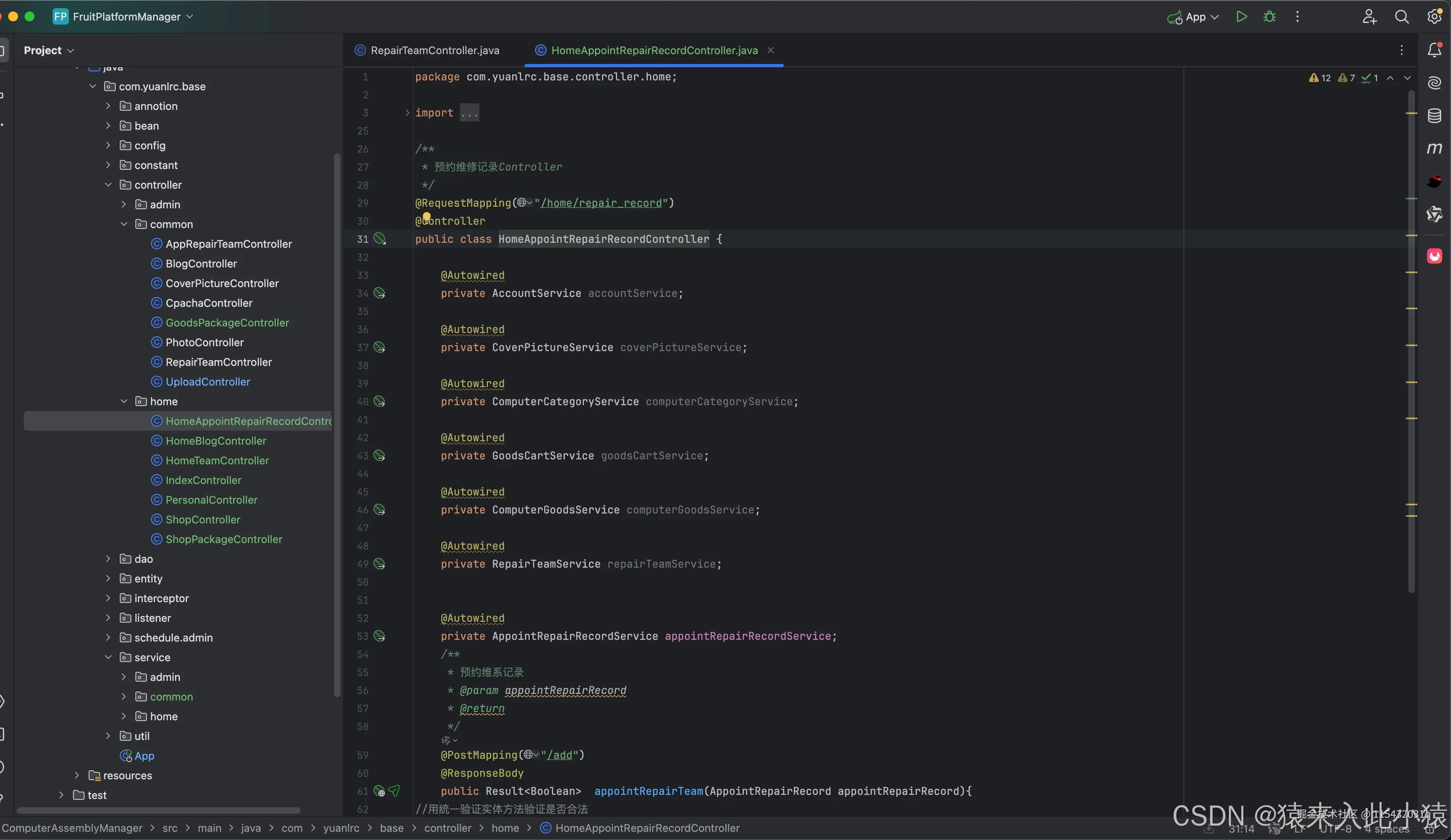The image size is (1451, 840).
Task: Switch to RepairTeamController.java tab
Action: click(434, 50)
